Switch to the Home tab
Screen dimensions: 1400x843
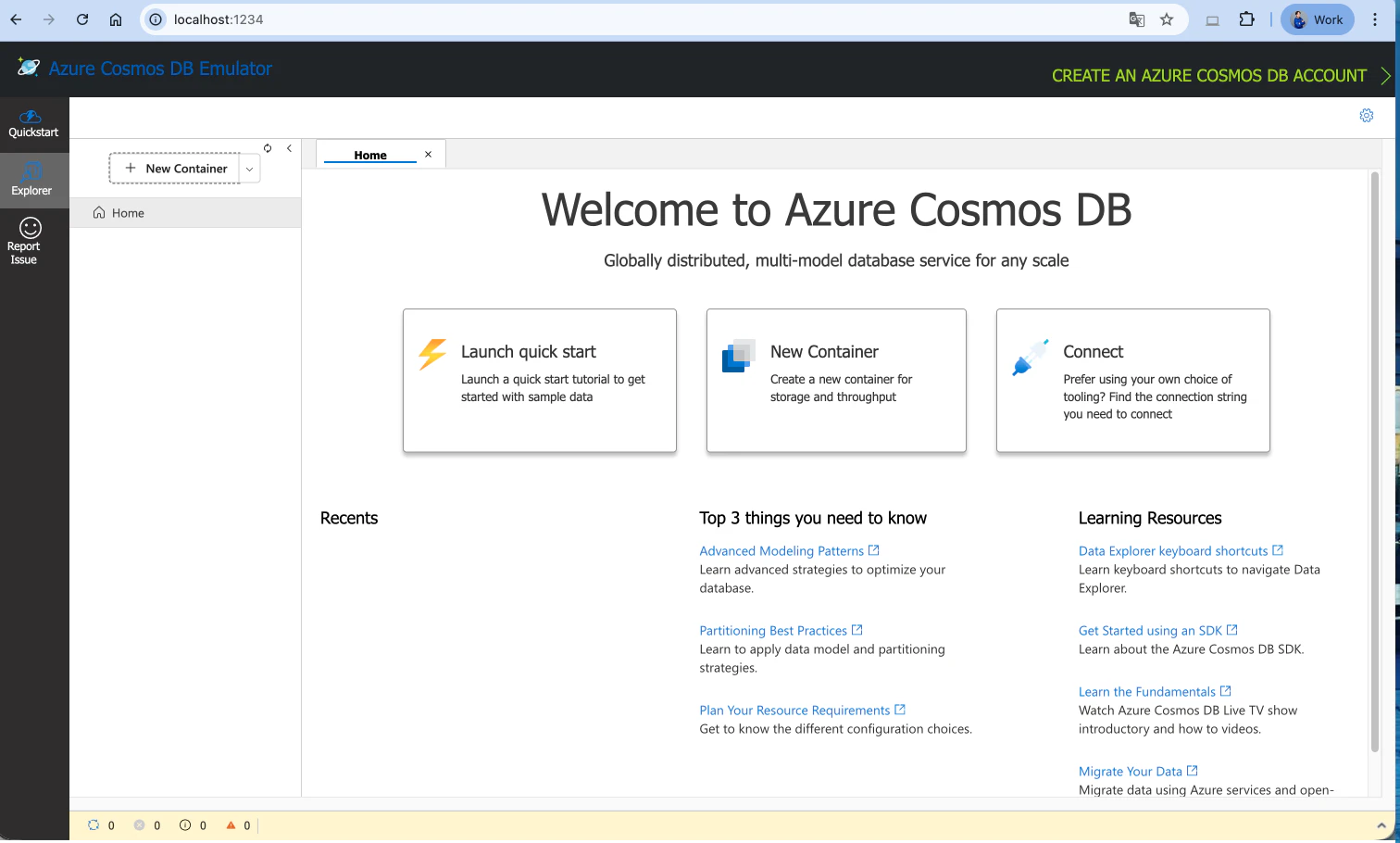pyautogui.click(x=370, y=155)
